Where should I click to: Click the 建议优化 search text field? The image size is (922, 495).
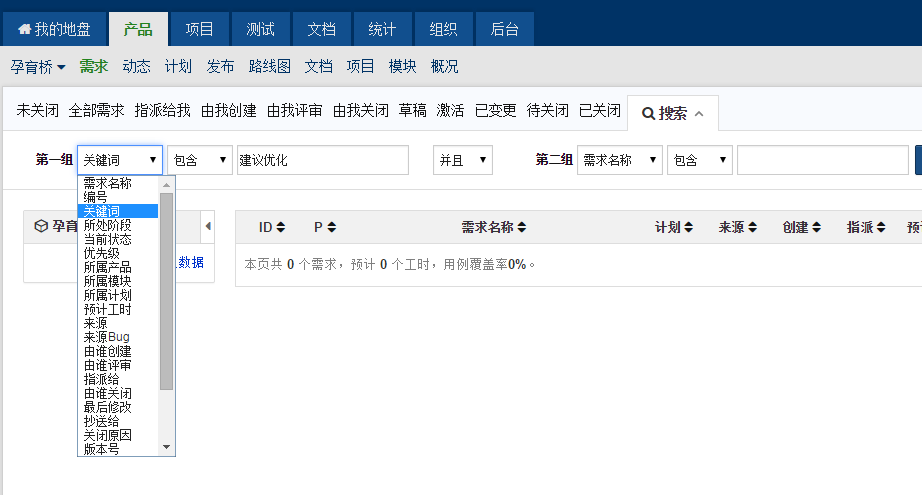tap(323, 160)
